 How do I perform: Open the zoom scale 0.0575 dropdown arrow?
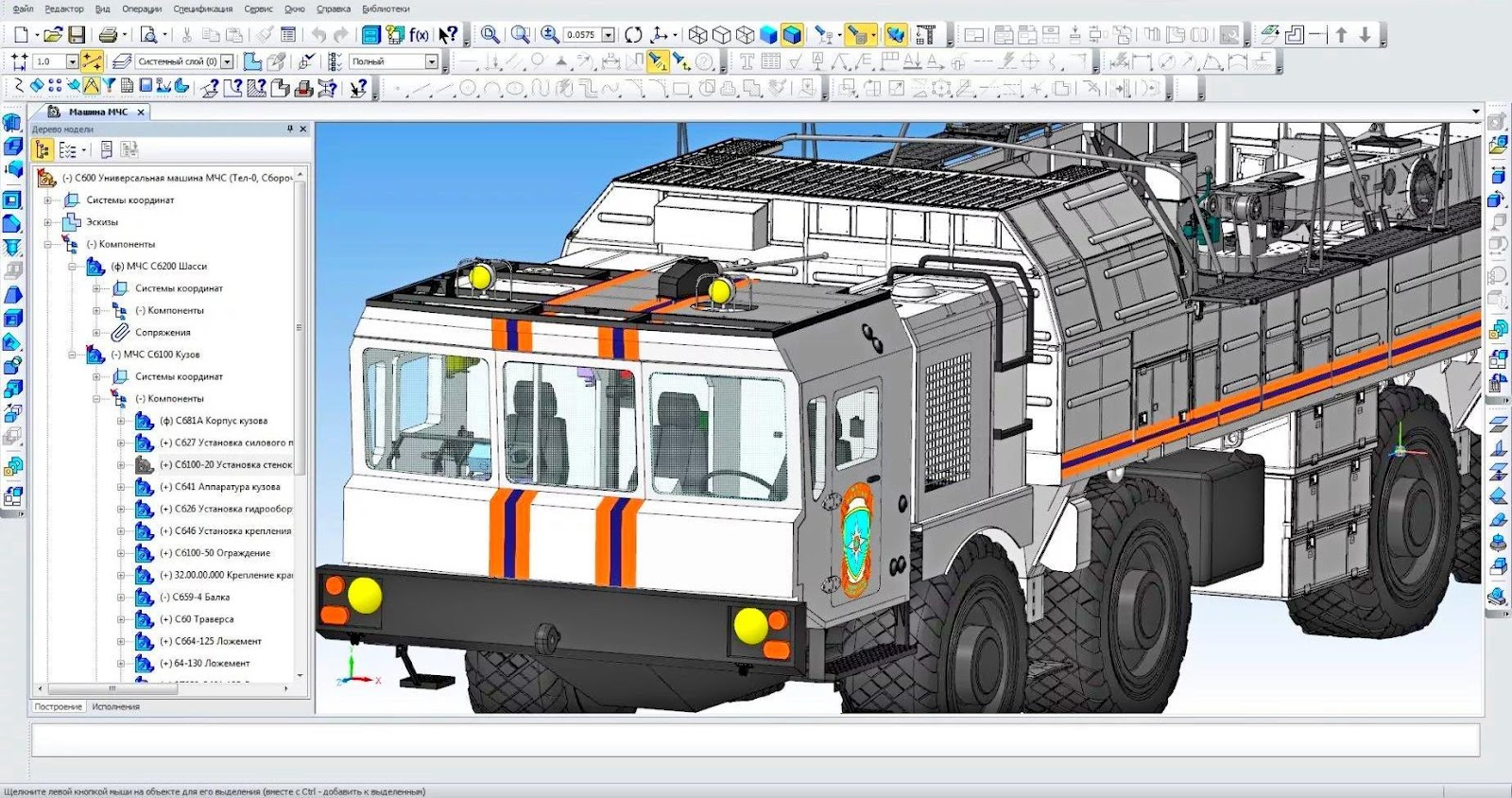tap(608, 35)
